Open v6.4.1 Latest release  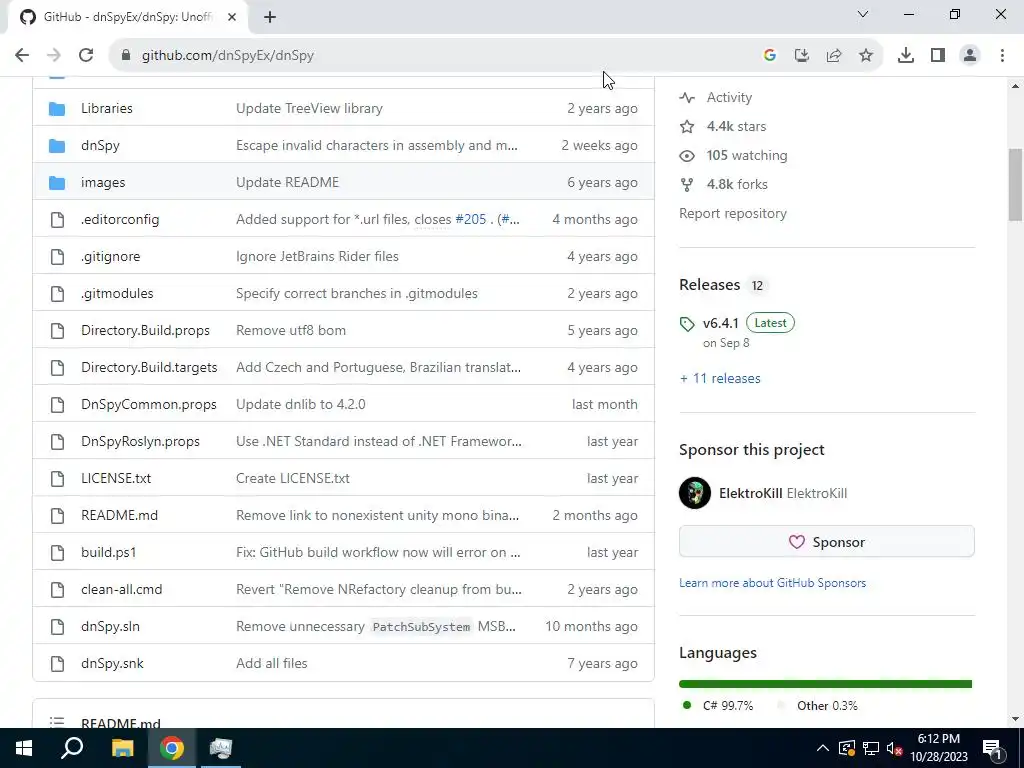tap(748, 323)
